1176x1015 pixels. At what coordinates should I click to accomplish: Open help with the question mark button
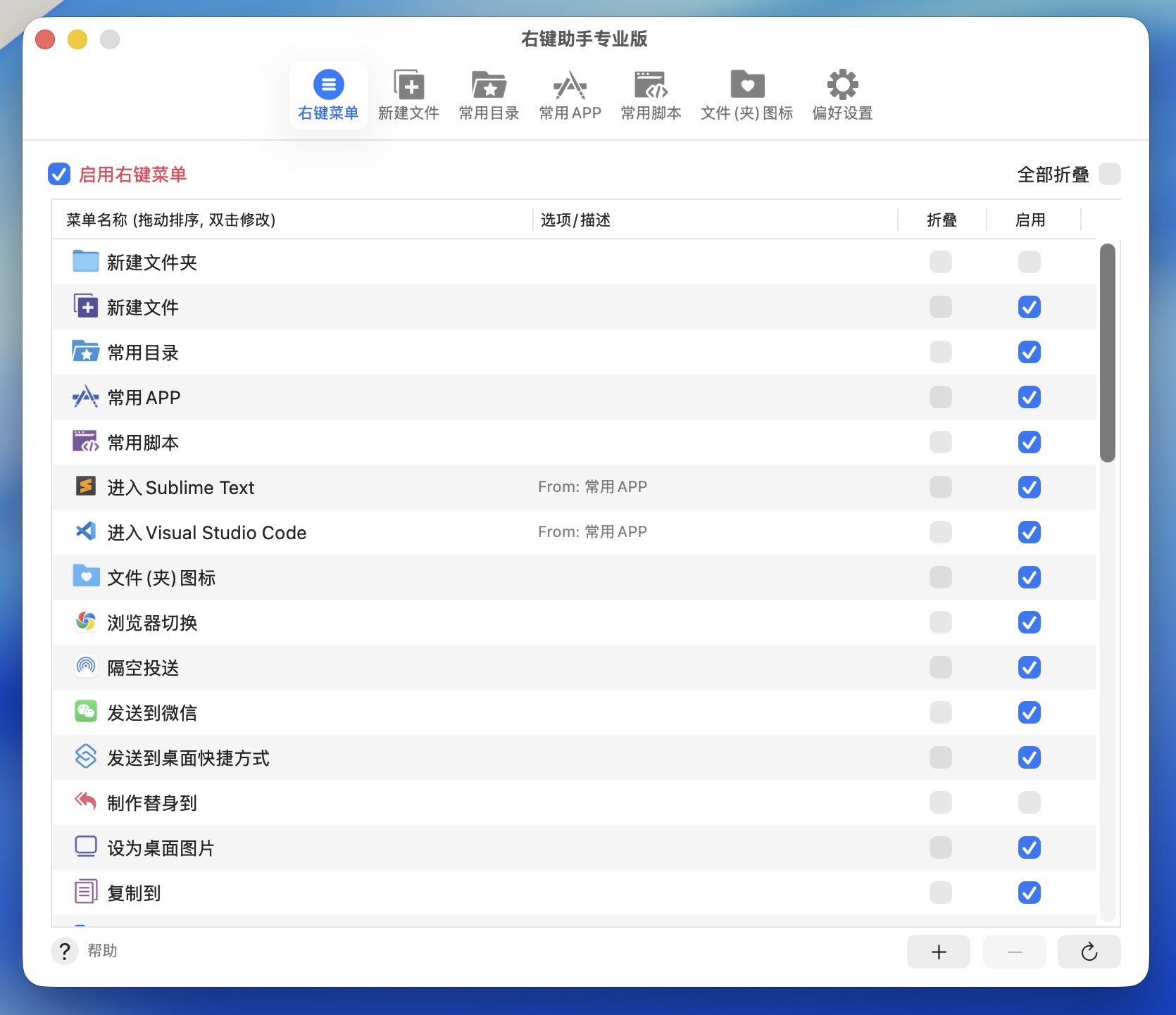pyautogui.click(x=64, y=951)
